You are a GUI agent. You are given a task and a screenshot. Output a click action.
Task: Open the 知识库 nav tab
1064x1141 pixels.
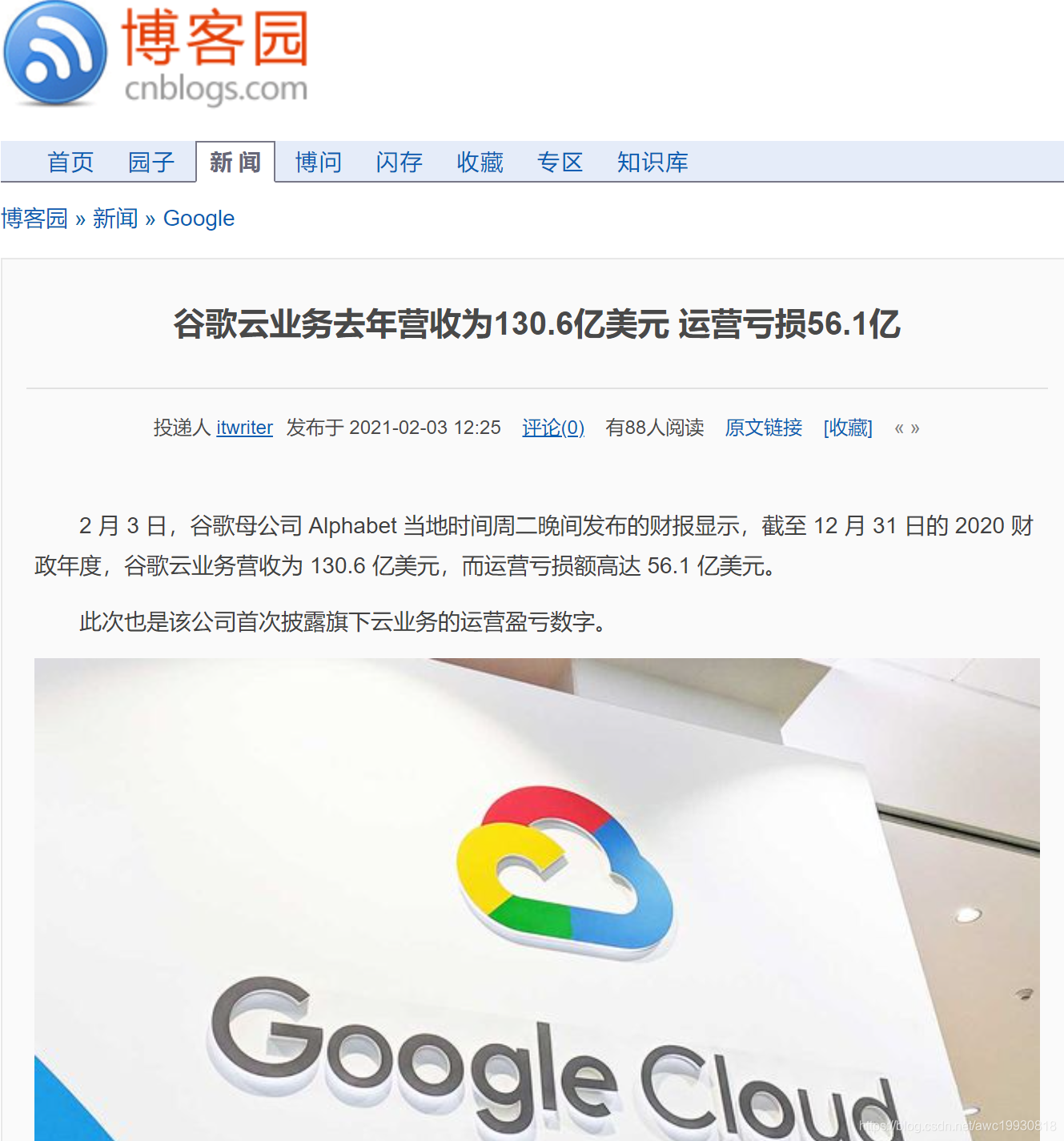click(652, 163)
